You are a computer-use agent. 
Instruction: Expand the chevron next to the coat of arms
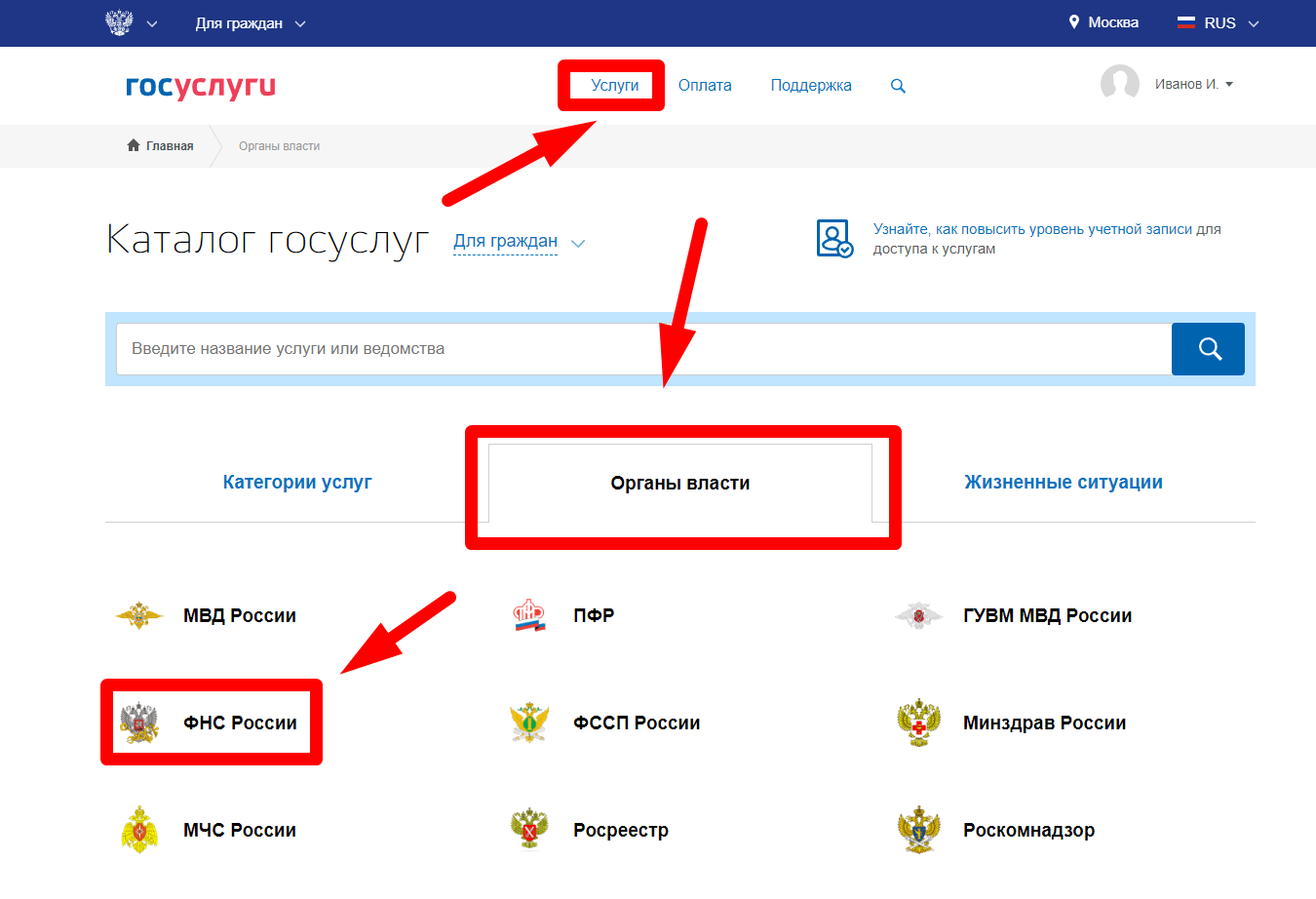pos(152,23)
